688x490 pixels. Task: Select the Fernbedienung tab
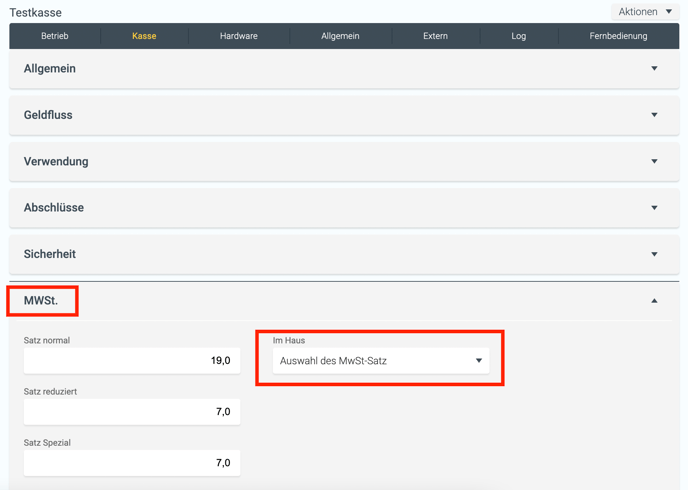click(618, 36)
